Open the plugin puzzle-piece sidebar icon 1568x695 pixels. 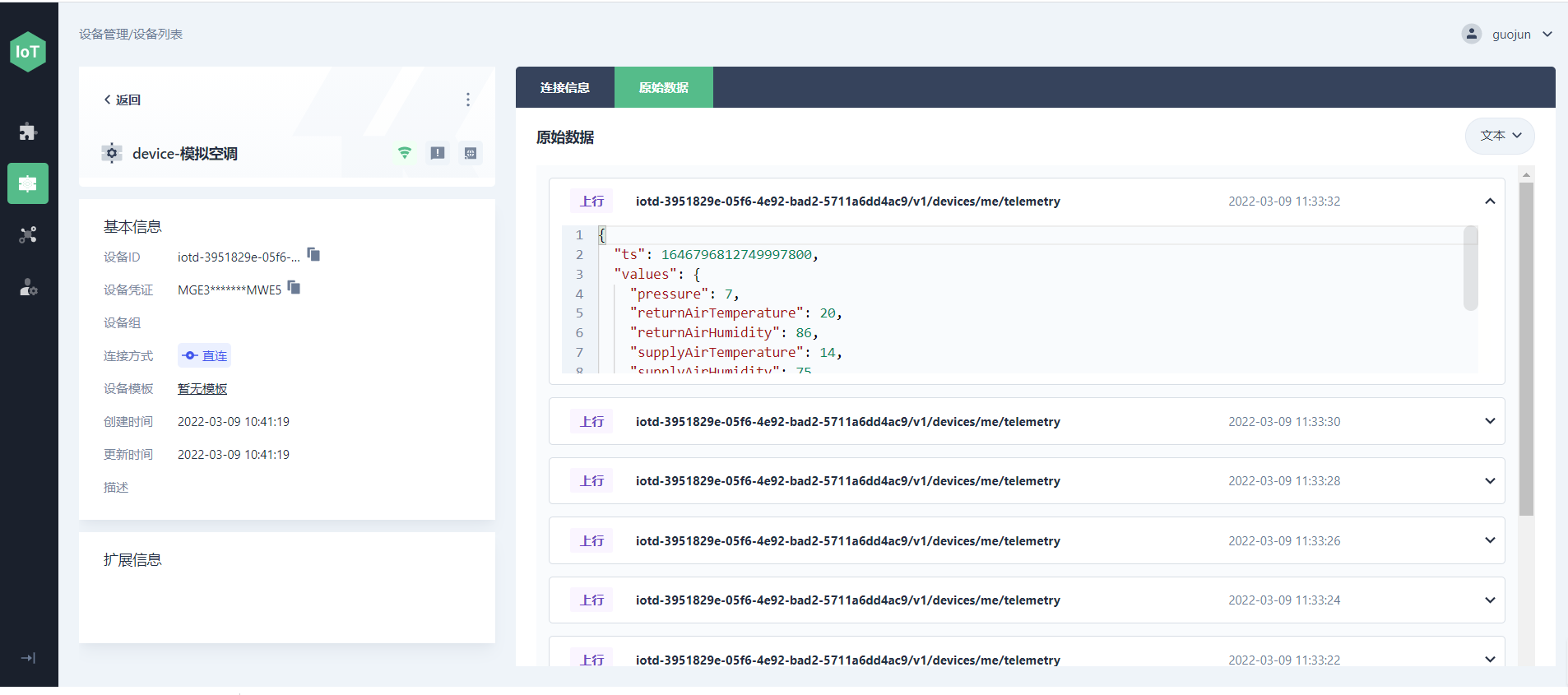(28, 132)
